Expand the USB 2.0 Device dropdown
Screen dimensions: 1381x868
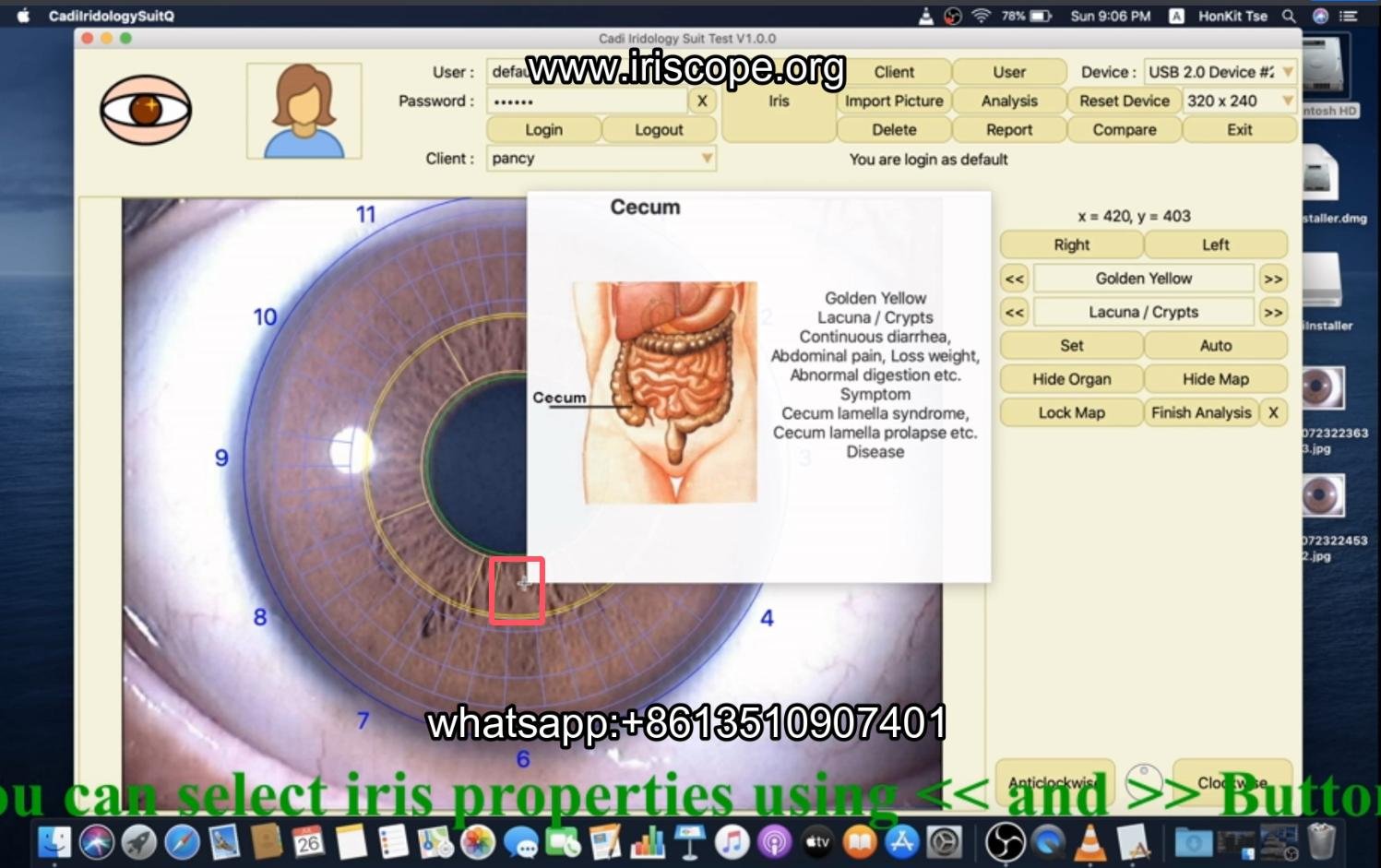pyautogui.click(x=1220, y=72)
